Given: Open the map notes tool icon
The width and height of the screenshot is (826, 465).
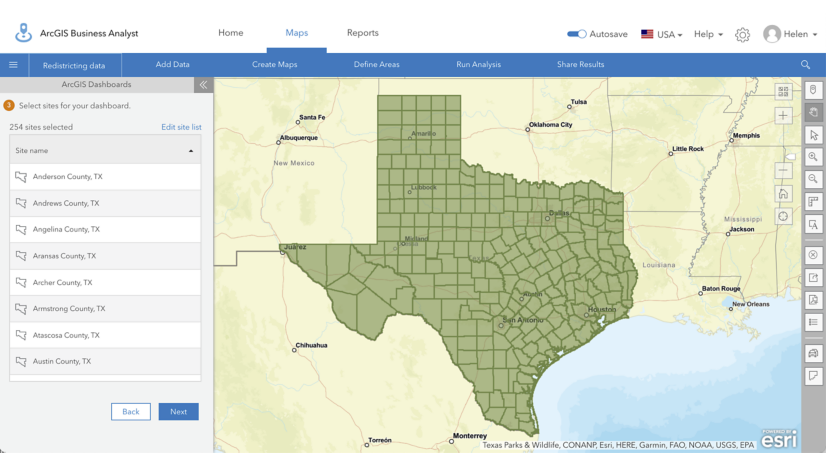Looking at the screenshot, I should 813,375.
